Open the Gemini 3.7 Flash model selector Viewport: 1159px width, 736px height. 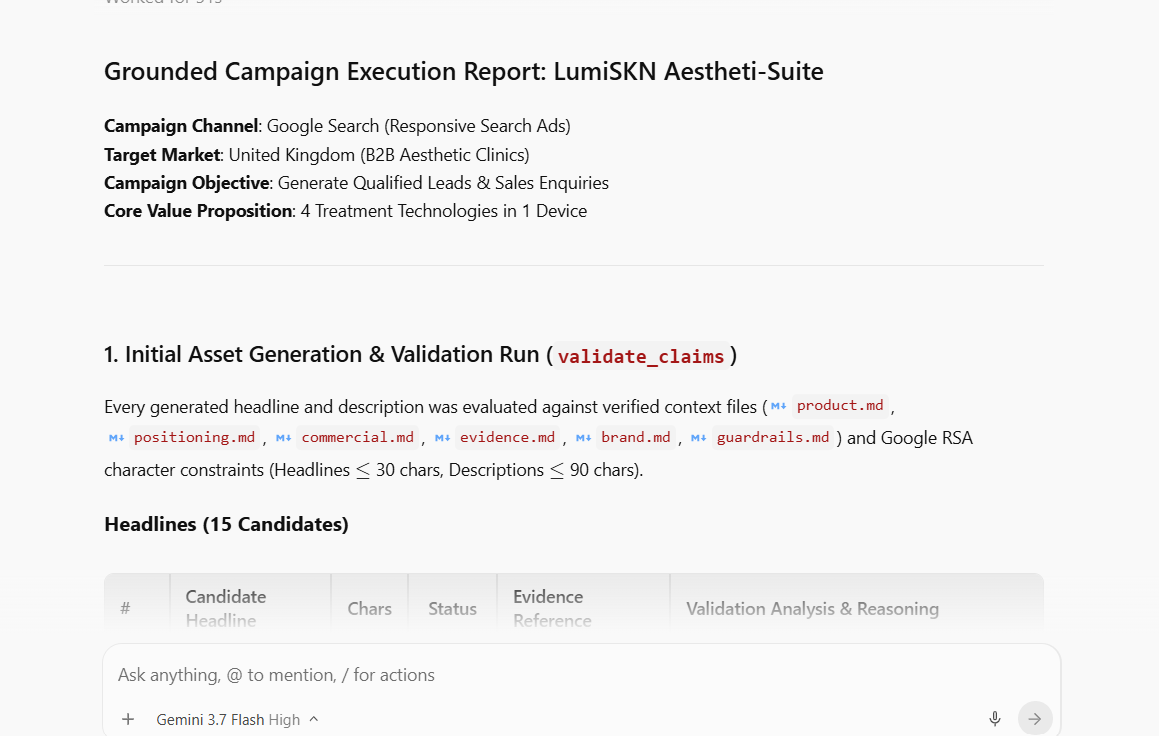237,720
